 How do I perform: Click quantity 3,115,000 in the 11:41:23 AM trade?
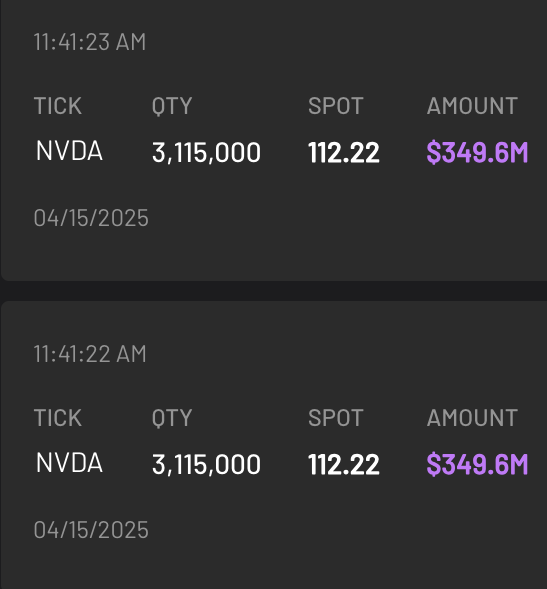(x=206, y=153)
